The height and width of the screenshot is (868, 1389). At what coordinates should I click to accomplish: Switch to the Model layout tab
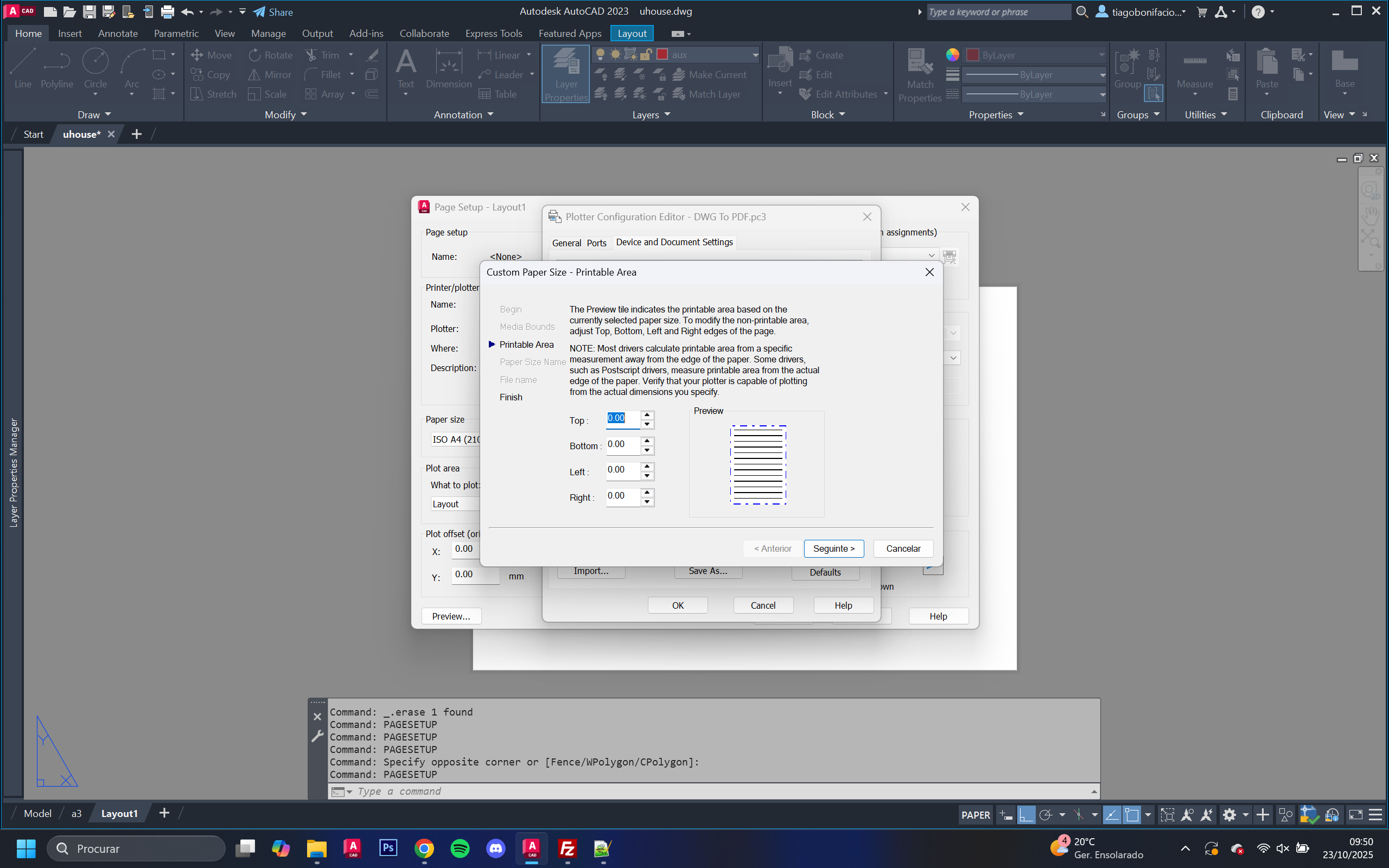tap(37, 813)
